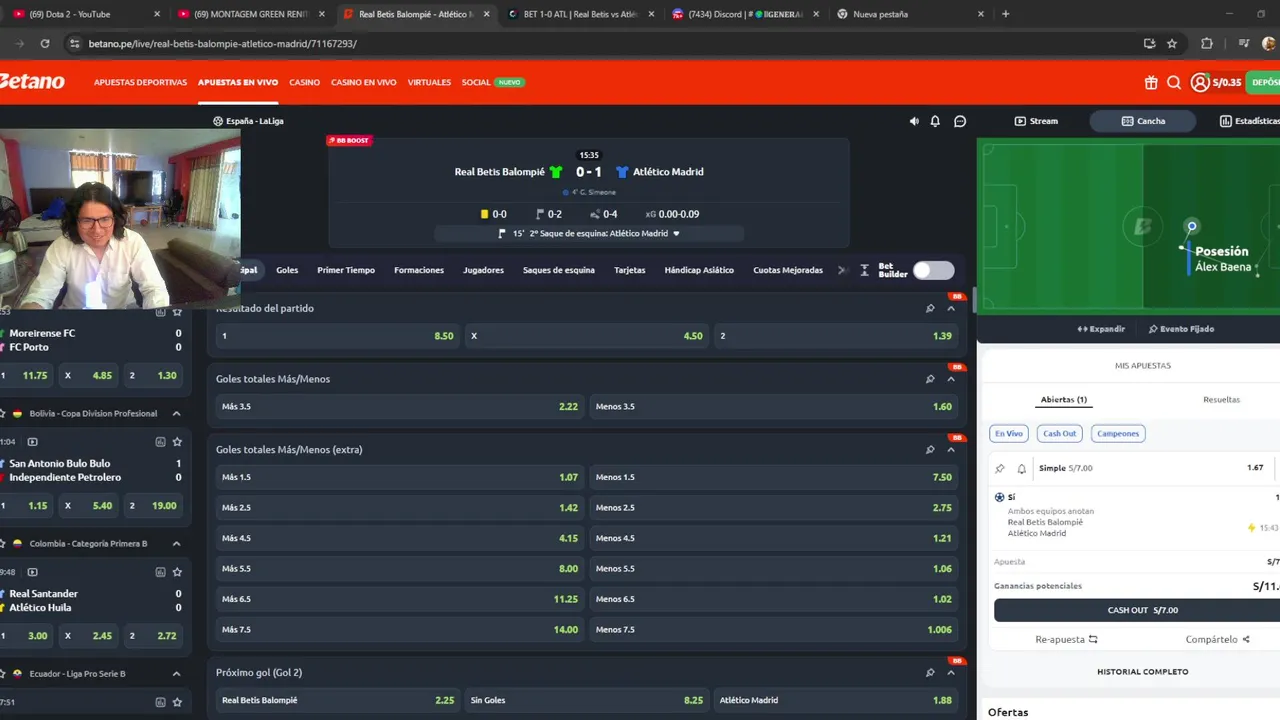Click Evento Fijado below the pitch

[1181, 329]
